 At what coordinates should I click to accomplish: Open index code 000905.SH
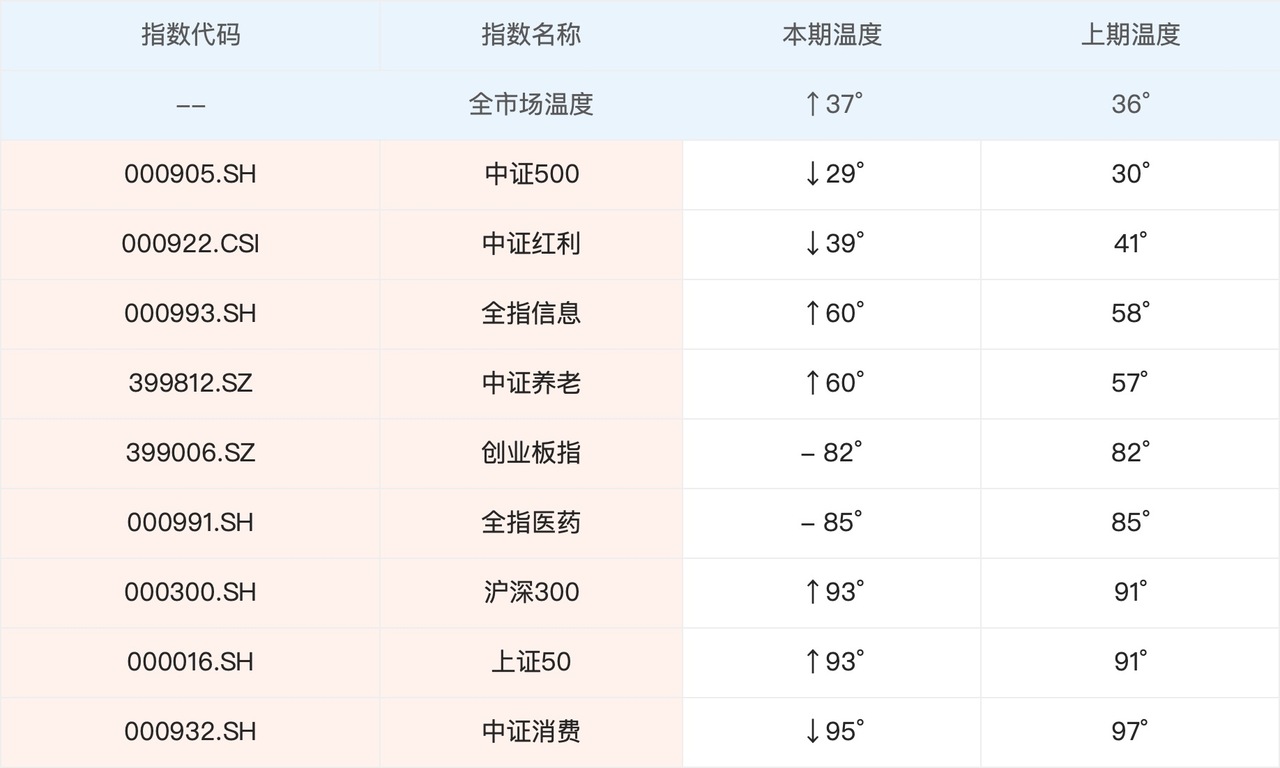pos(190,174)
